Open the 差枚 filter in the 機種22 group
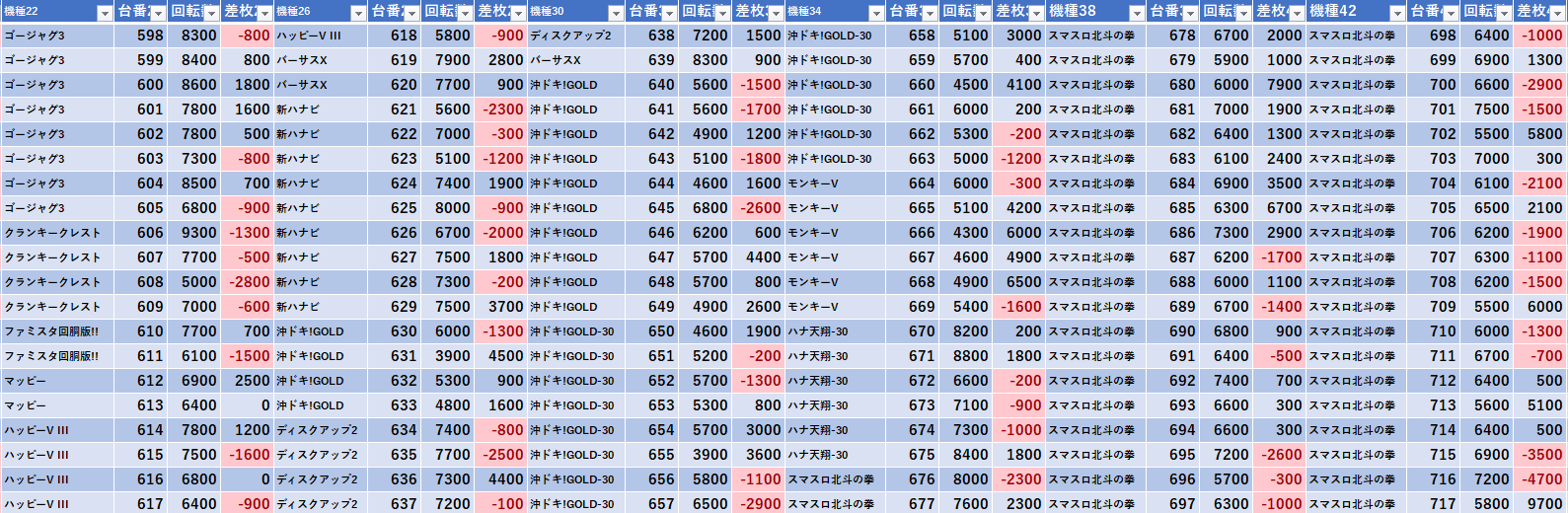The width and height of the screenshot is (1568, 513). [264, 13]
